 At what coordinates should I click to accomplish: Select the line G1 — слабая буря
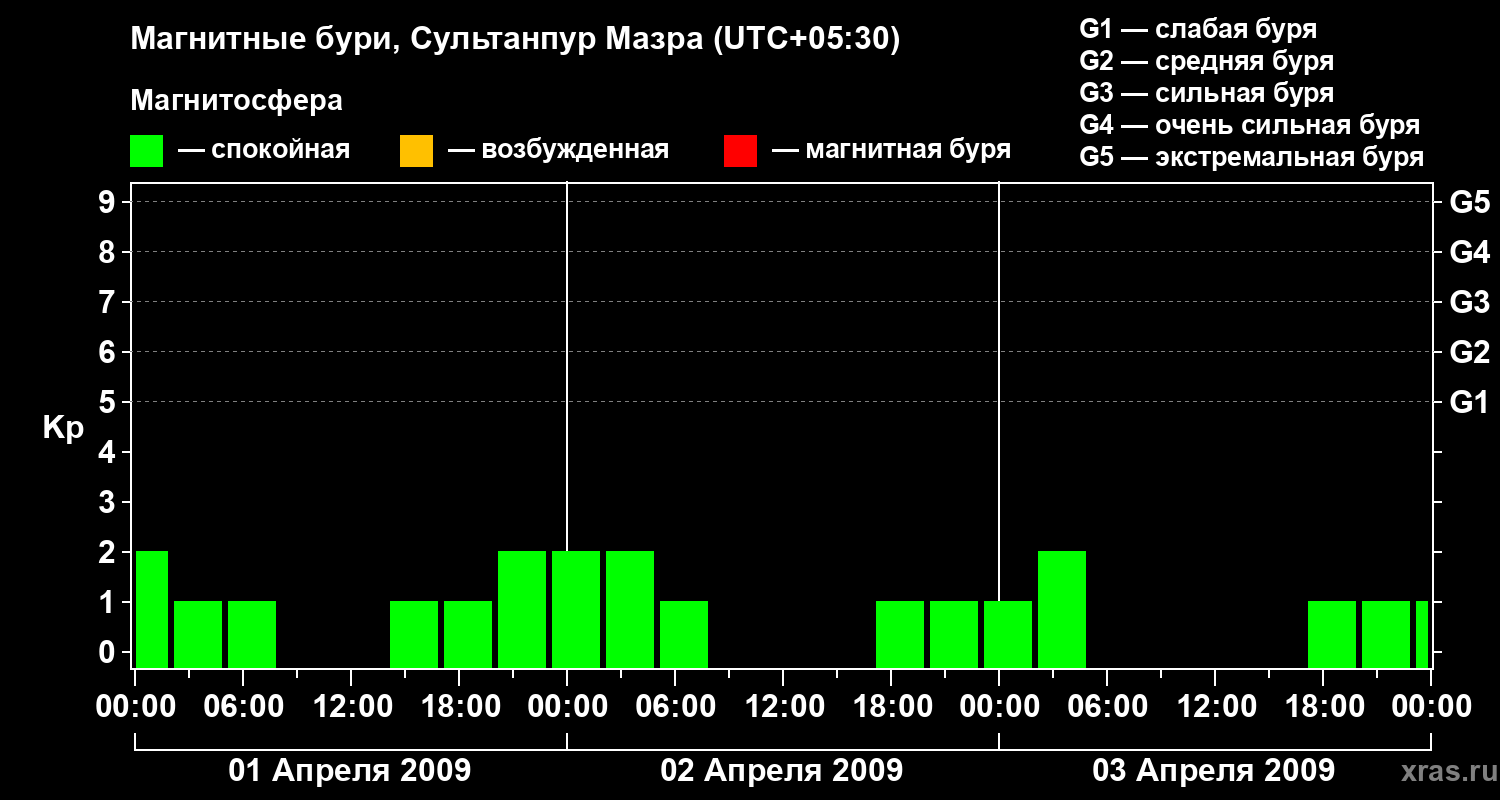1198,29
